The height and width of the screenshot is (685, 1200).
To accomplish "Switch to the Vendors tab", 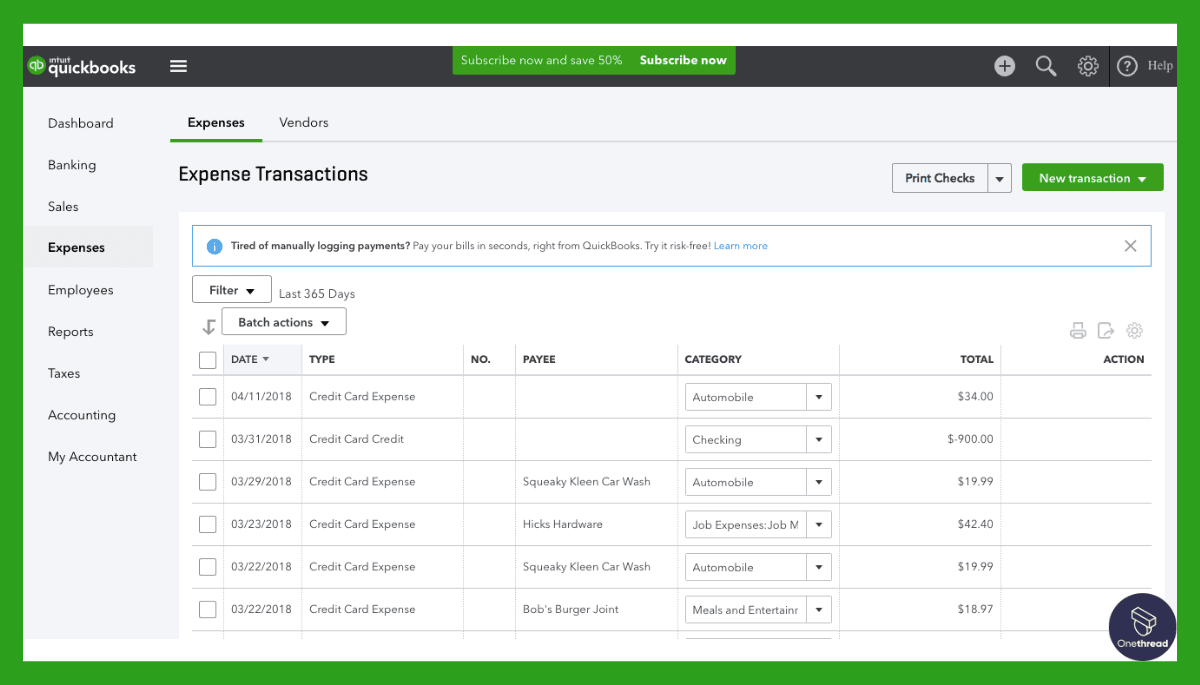I will point(304,122).
